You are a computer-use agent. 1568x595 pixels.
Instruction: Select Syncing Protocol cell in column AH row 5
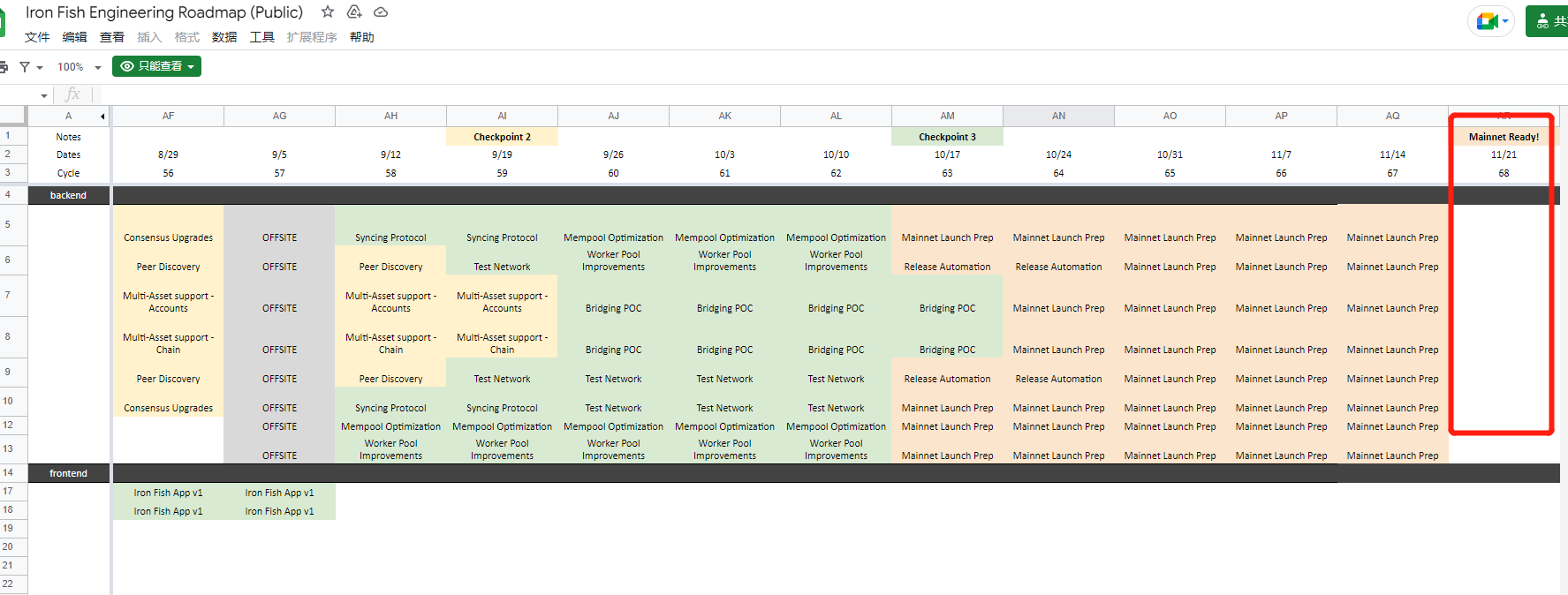coord(390,226)
